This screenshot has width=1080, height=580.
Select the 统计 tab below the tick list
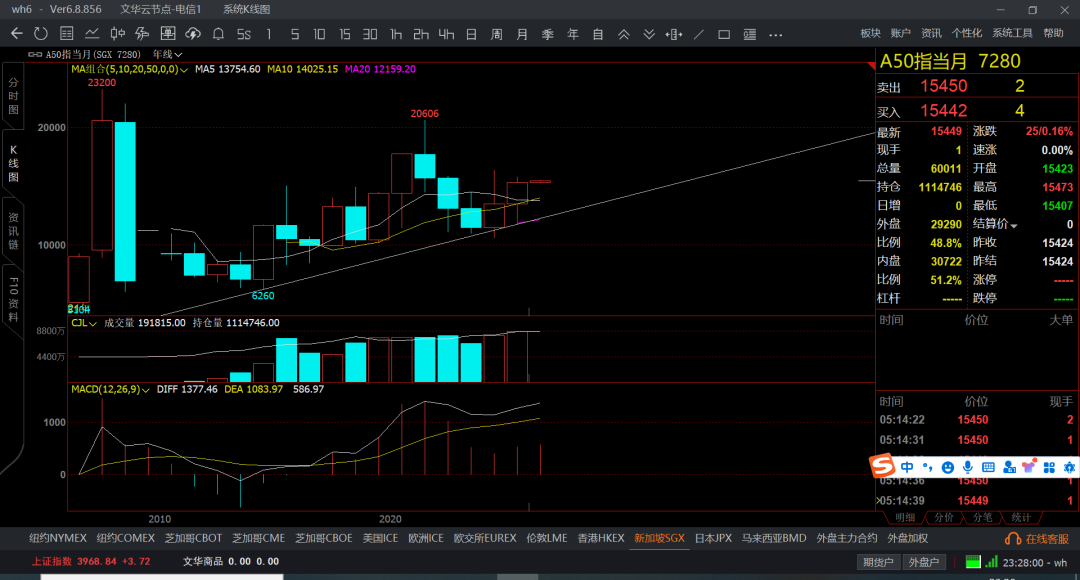[1021, 517]
